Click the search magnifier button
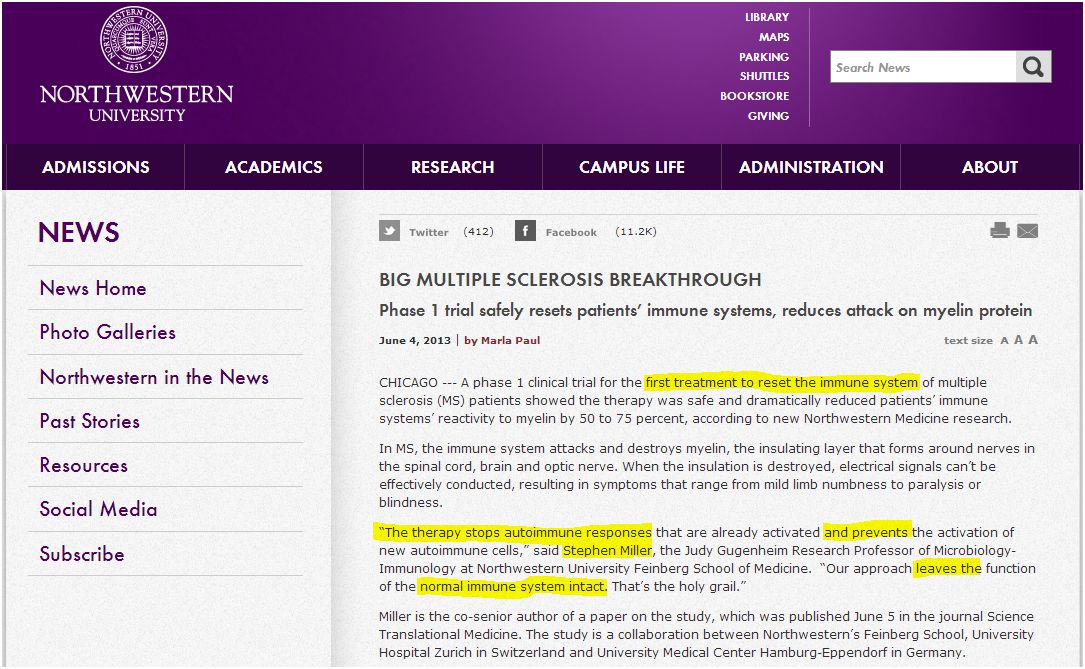Screen dimensions: 1085x669 pyautogui.click(x=1033, y=66)
